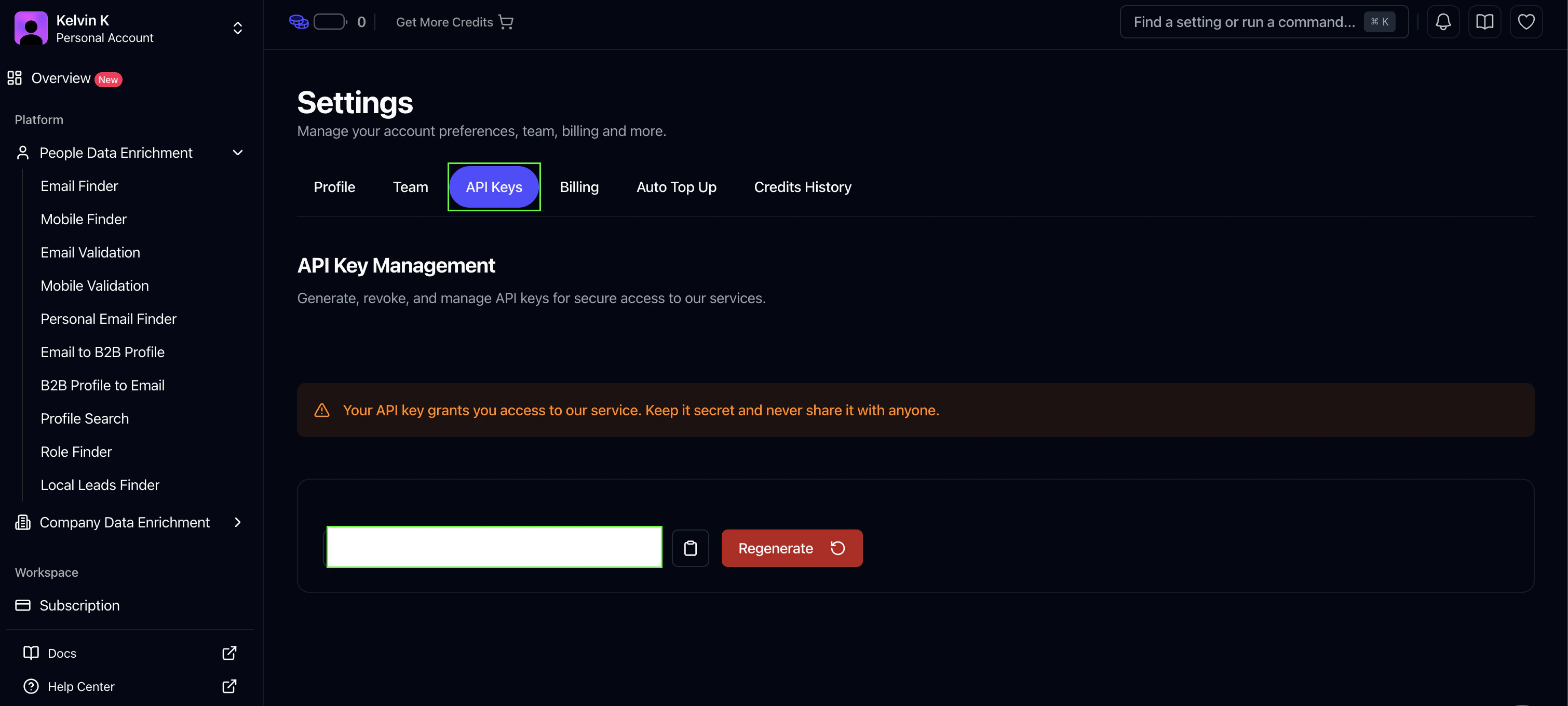Click the credit level battery indicator
Screen dimensions: 1568x706
coord(330,22)
